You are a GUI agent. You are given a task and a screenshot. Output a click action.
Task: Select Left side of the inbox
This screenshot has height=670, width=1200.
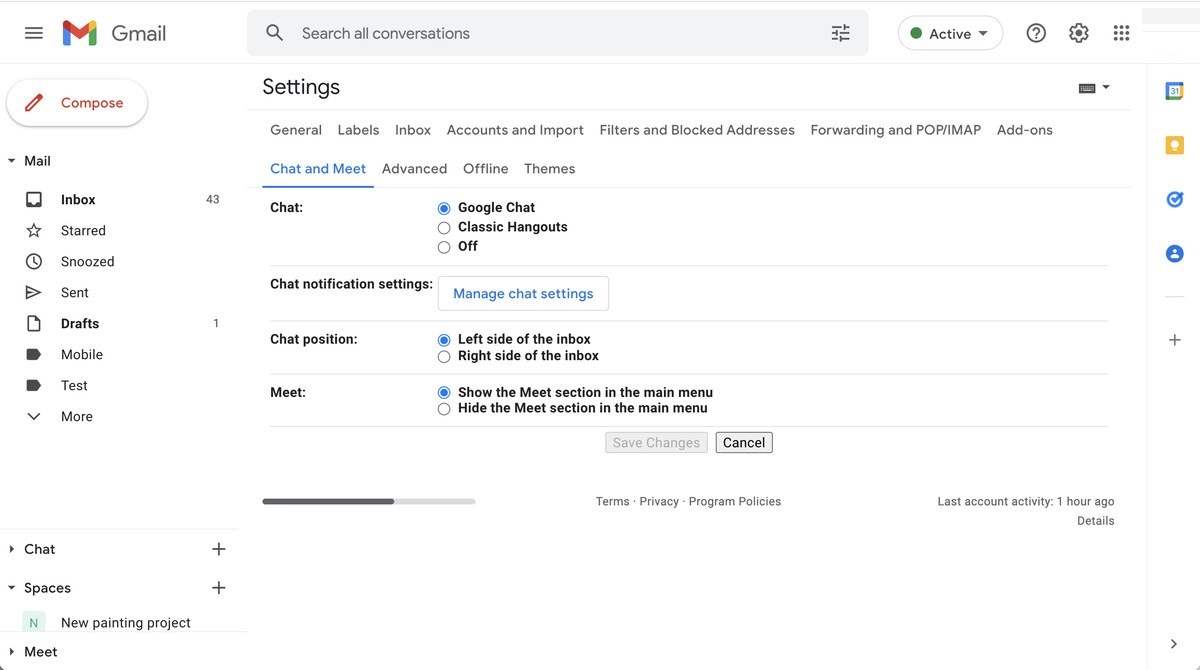tap(444, 340)
